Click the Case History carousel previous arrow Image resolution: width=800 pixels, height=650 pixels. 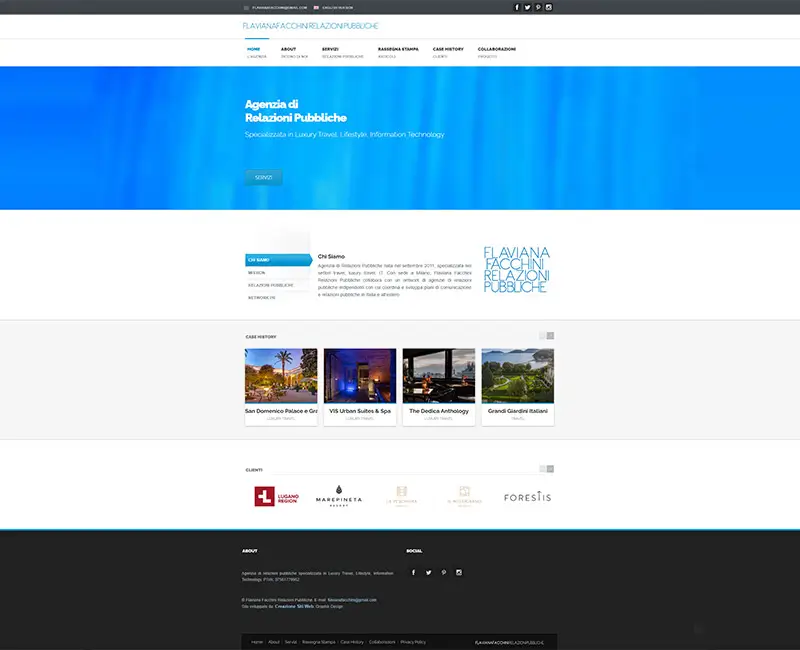pyautogui.click(x=542, y=335)
